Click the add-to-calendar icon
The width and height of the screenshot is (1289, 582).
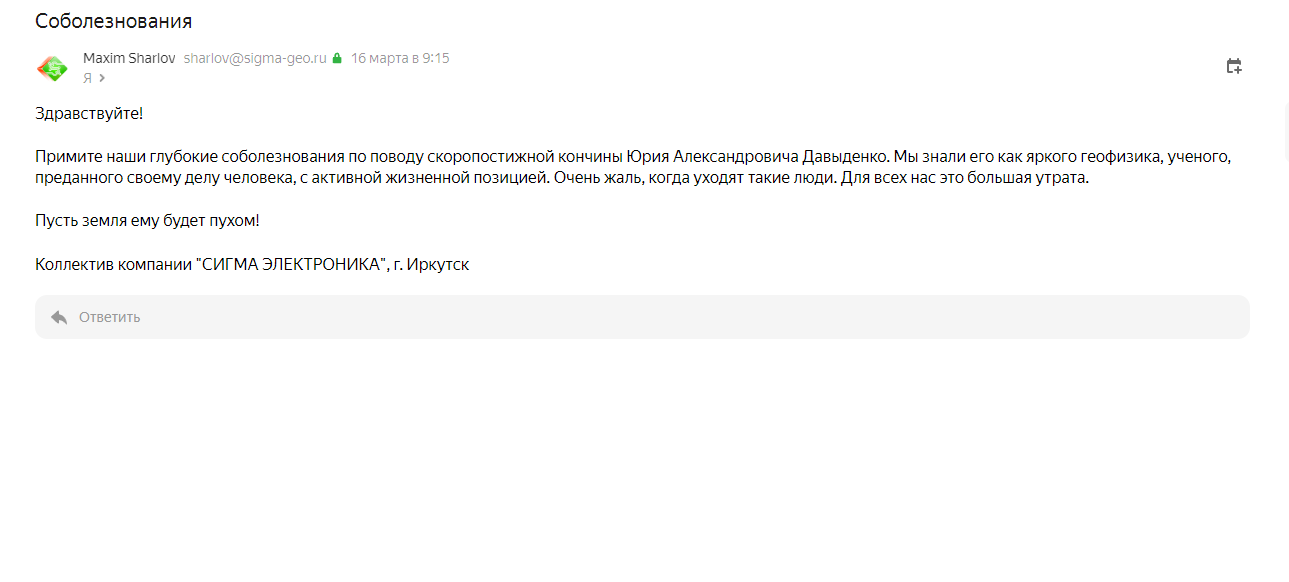(x=1234, y=67)
